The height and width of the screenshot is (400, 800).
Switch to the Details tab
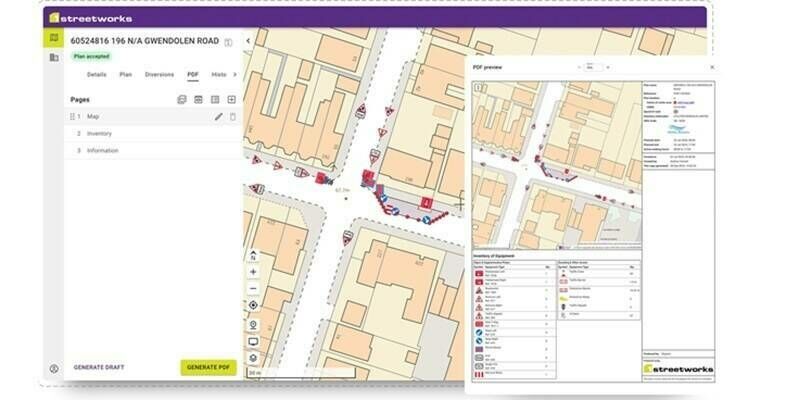click(96, 74)
